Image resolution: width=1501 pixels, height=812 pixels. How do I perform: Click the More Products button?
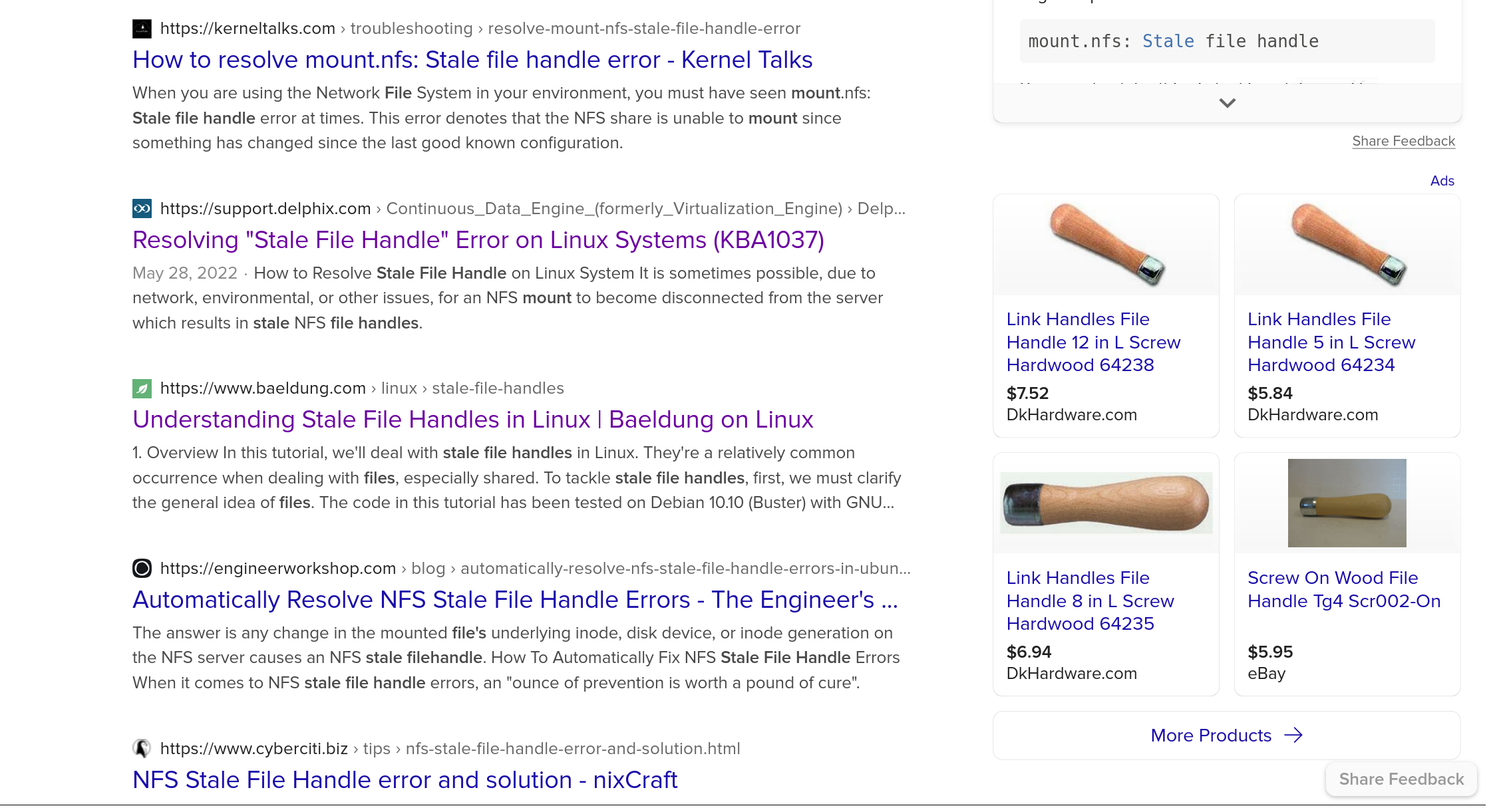tap(1226, 736)
